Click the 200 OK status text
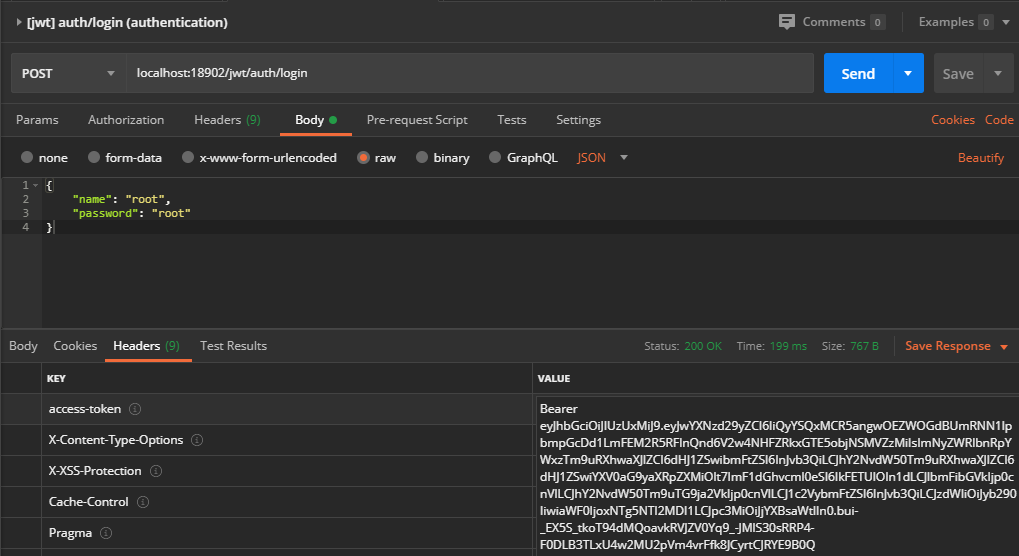 click(703, 346)
